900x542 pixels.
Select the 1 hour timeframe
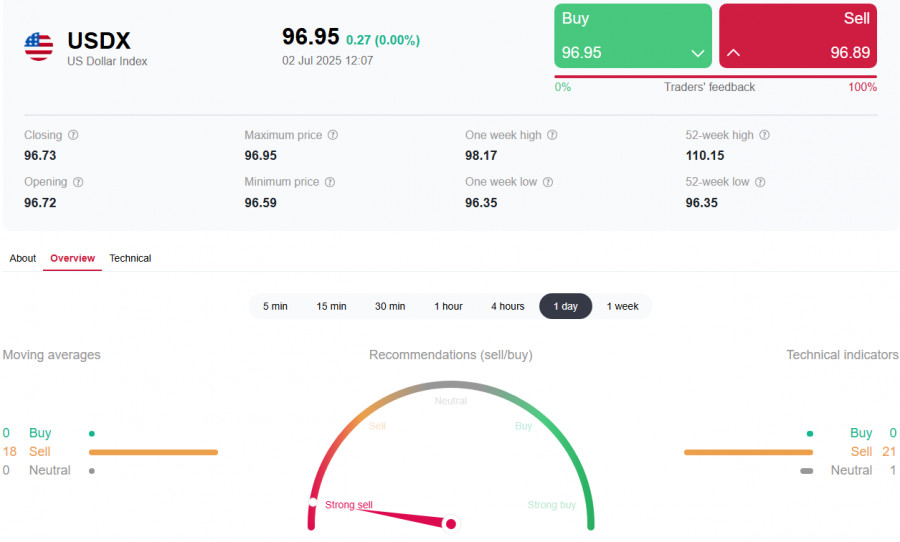tap(448, 307)
